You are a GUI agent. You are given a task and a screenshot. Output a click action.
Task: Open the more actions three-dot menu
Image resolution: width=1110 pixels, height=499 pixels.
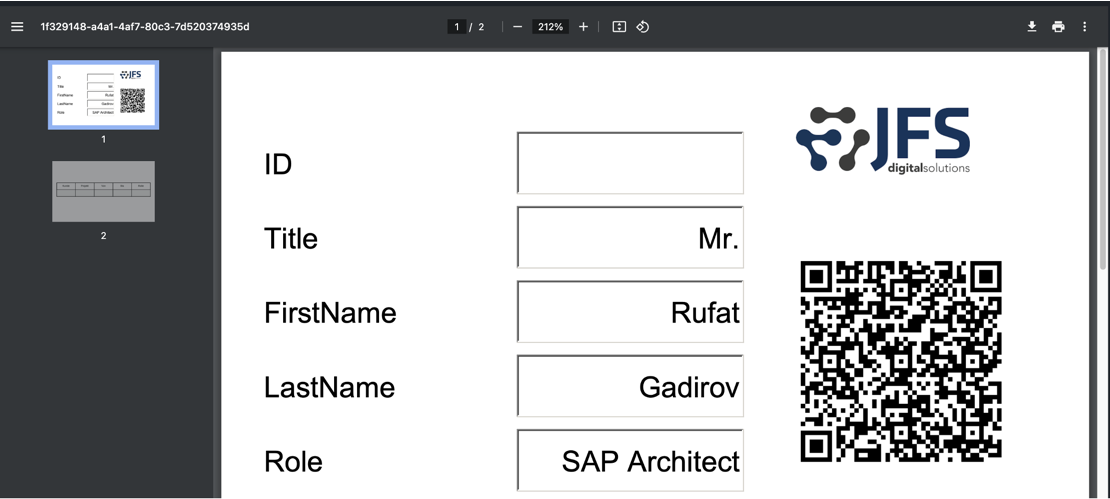point(1085,27)
